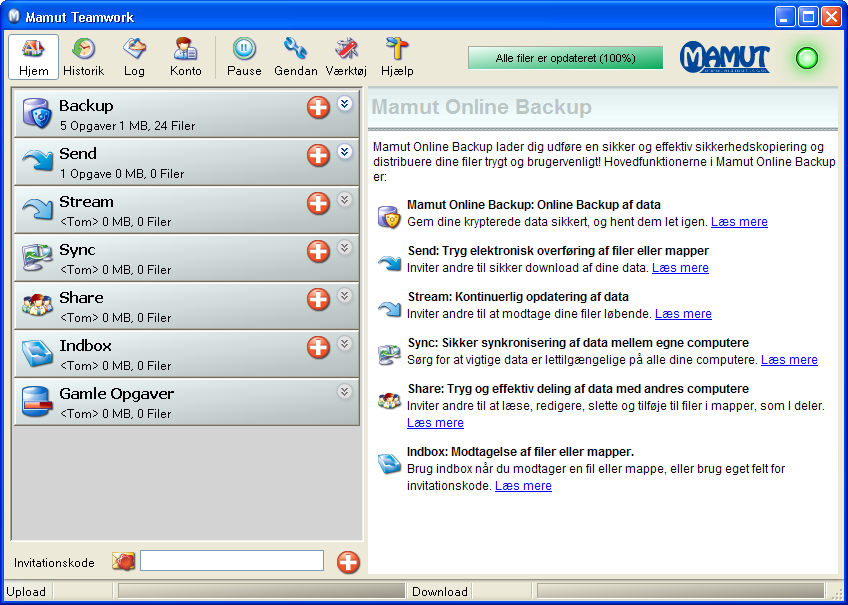Open the Konto account icon
The width and height of the screenshot is (848, 605).
point(185,57)
